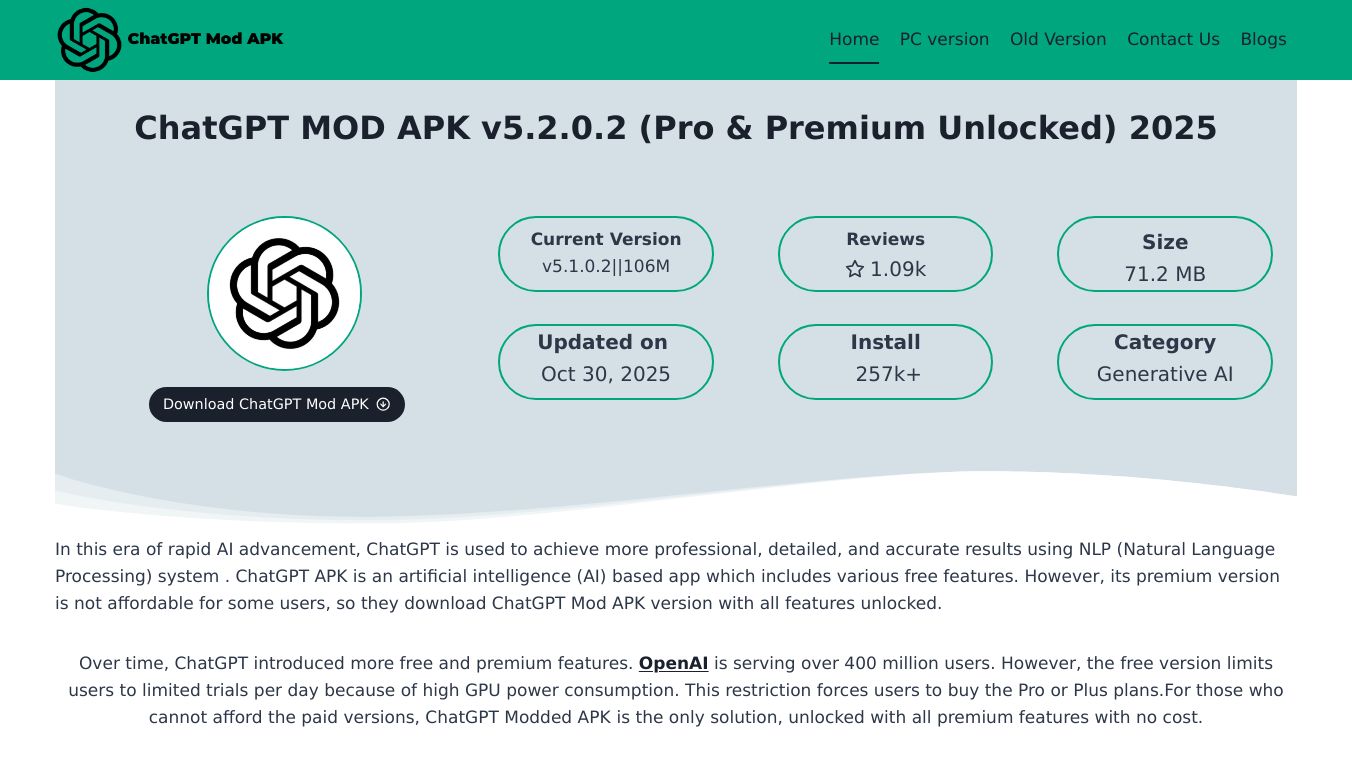Click the Reviews info pill
Image resolution: width=1352 pixels, height=760 pixels.
[885, 254]
